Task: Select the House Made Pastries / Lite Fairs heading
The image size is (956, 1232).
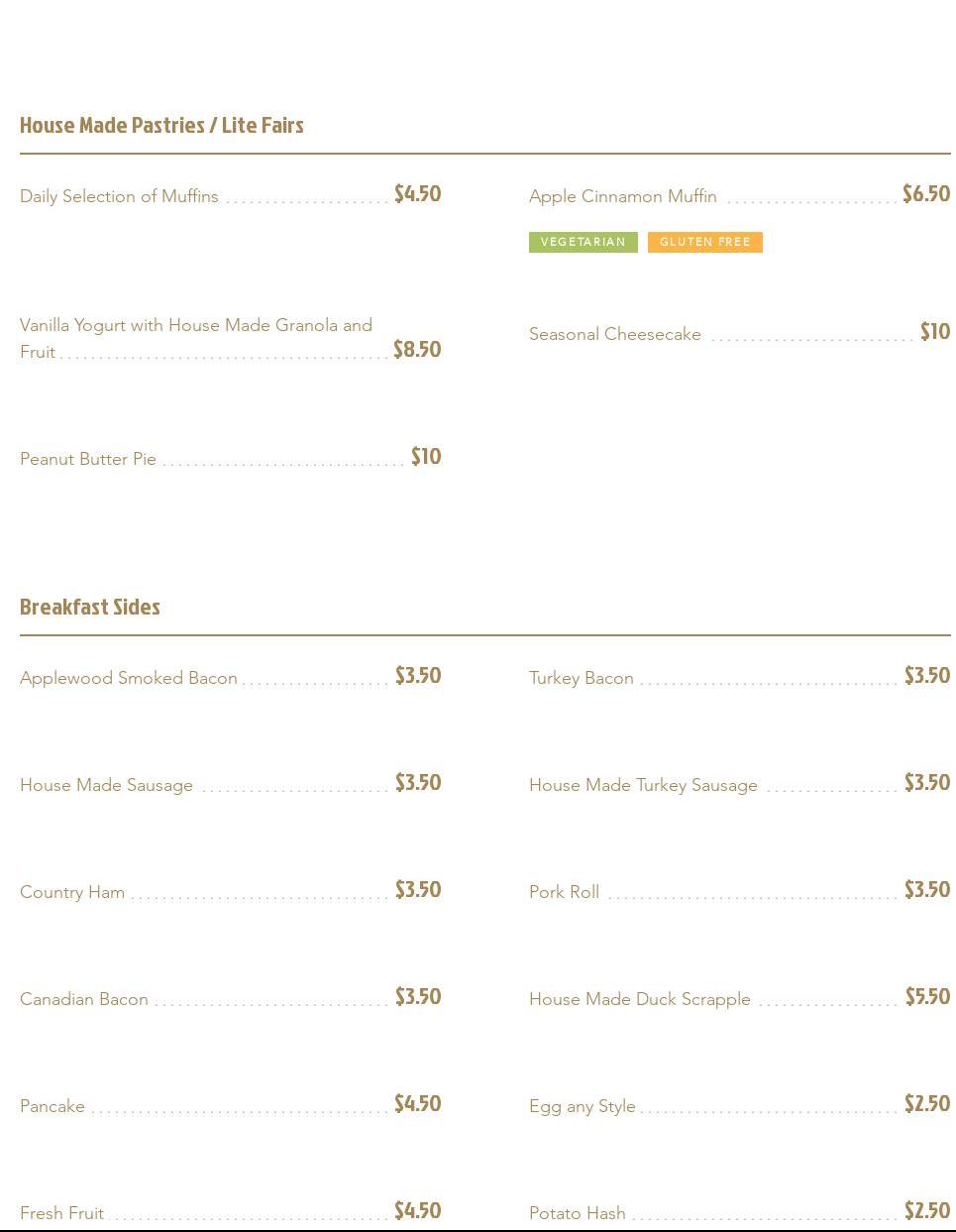Action: (161, 125)
